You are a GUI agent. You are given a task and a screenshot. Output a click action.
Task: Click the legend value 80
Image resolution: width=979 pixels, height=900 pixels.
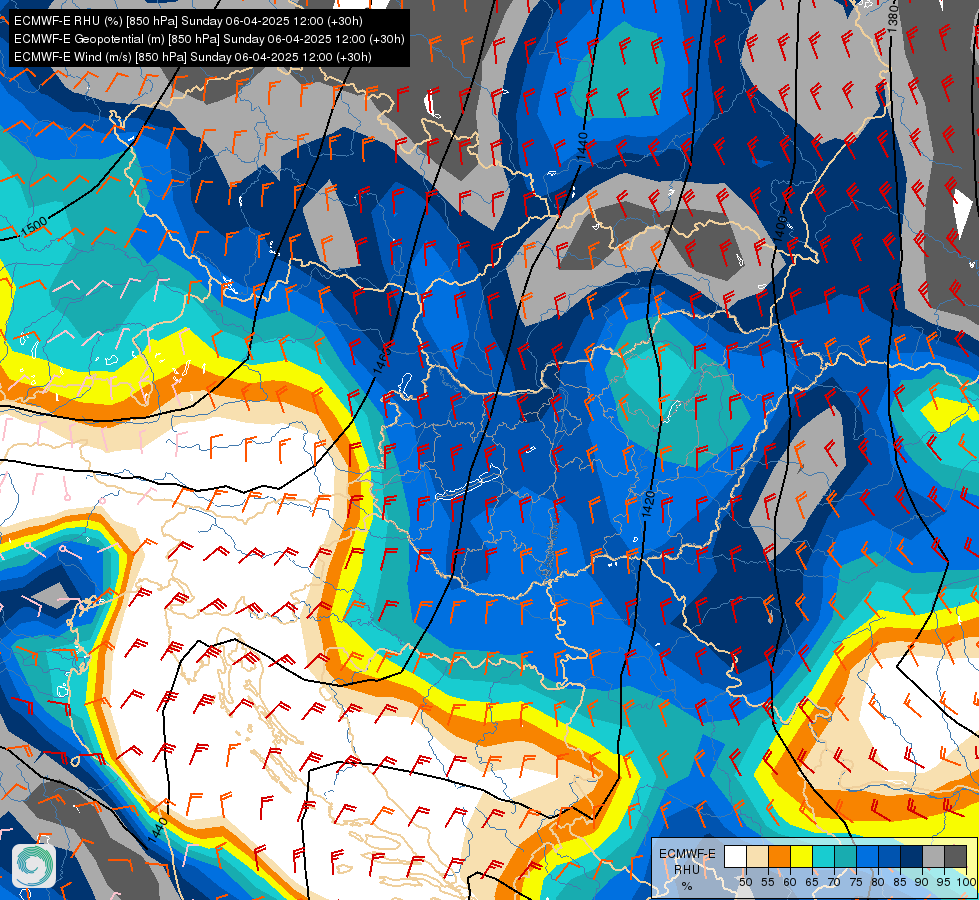tap(878, 882)
